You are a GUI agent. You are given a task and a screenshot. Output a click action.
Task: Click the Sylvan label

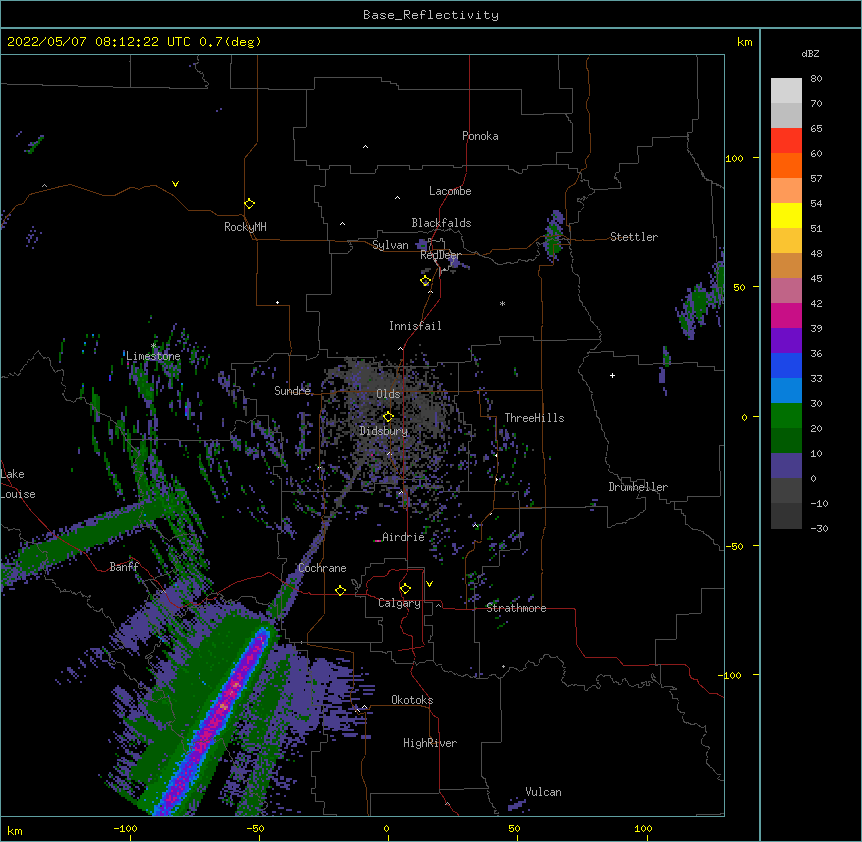(390, 245)
